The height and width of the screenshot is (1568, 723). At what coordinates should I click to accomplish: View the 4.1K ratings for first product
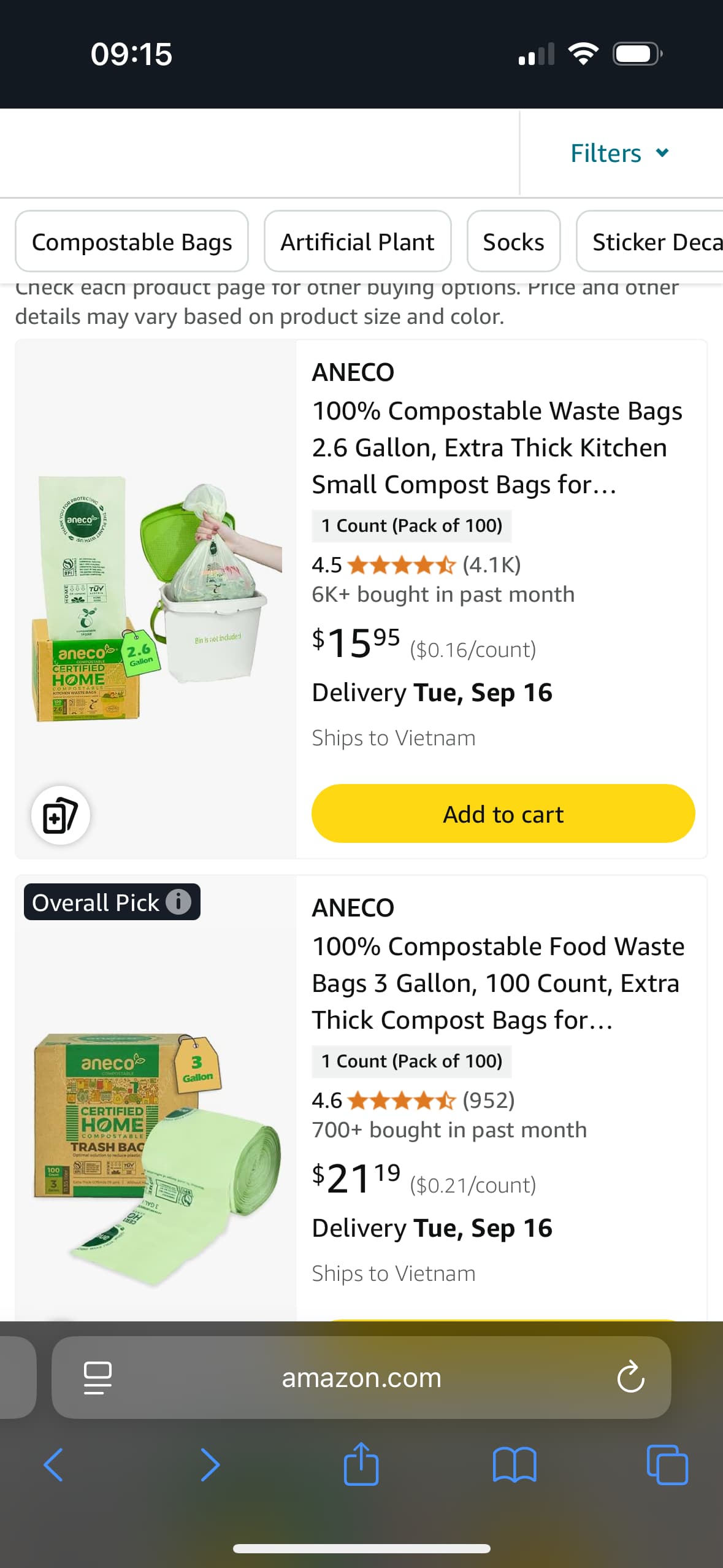pyautogui.click(x=491, y=564)
